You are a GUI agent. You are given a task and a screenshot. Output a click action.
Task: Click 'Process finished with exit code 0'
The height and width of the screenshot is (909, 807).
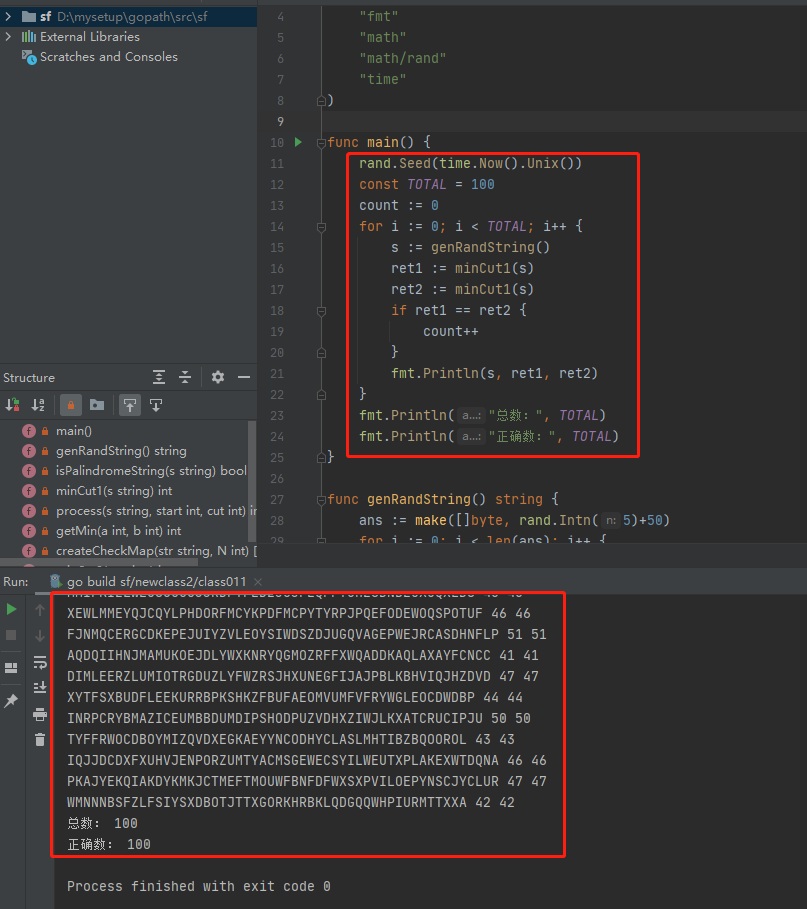coord(199,886)
